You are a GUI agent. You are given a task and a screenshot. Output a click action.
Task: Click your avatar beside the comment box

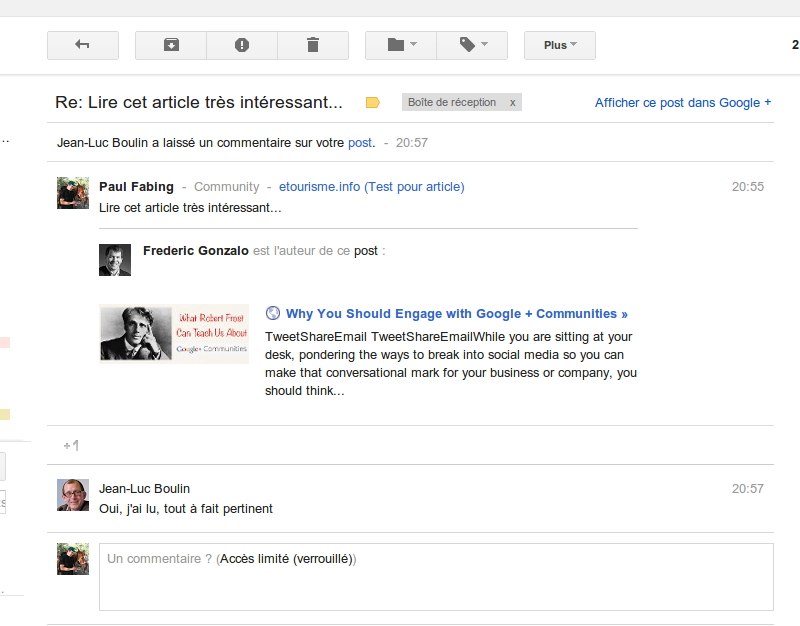point(73,559)
